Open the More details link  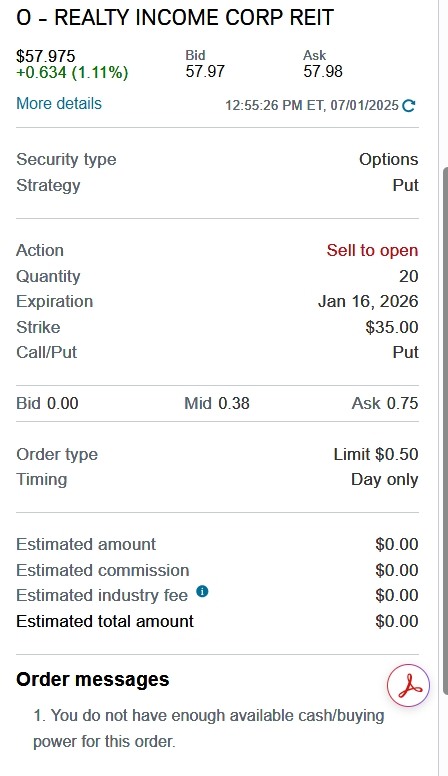coord(59,103)
